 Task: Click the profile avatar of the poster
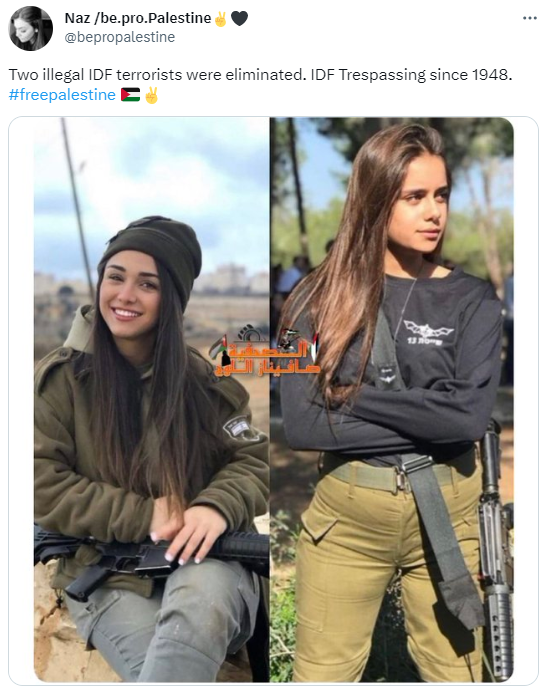point(31,29)
